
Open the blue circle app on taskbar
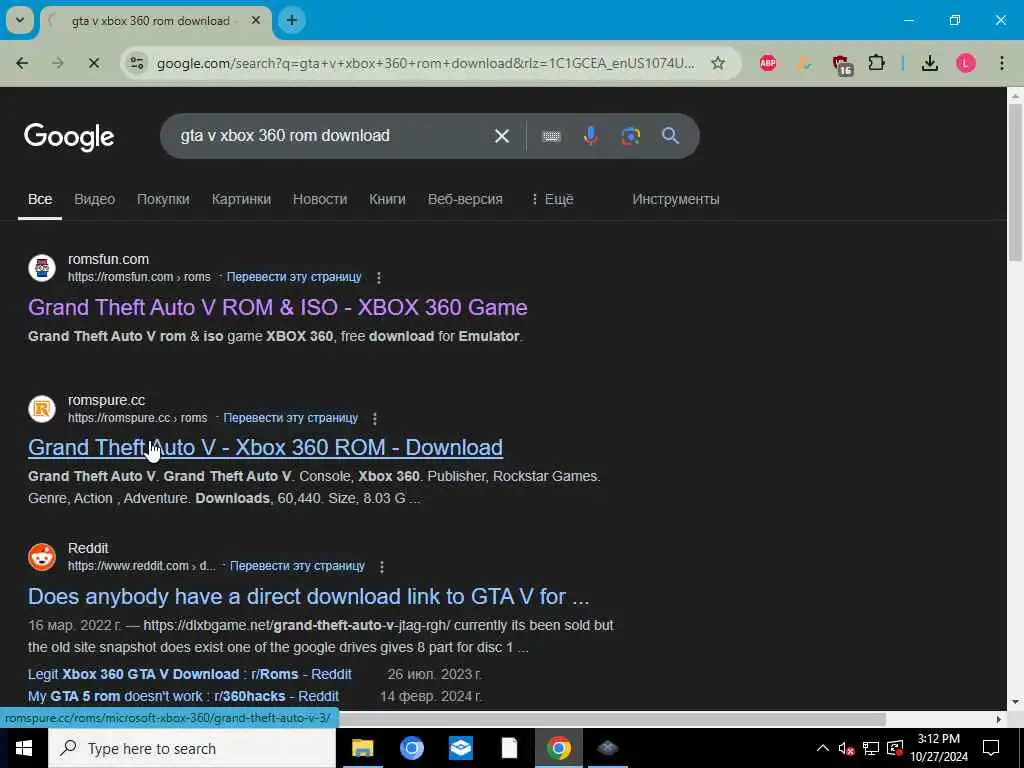[411, 748]
